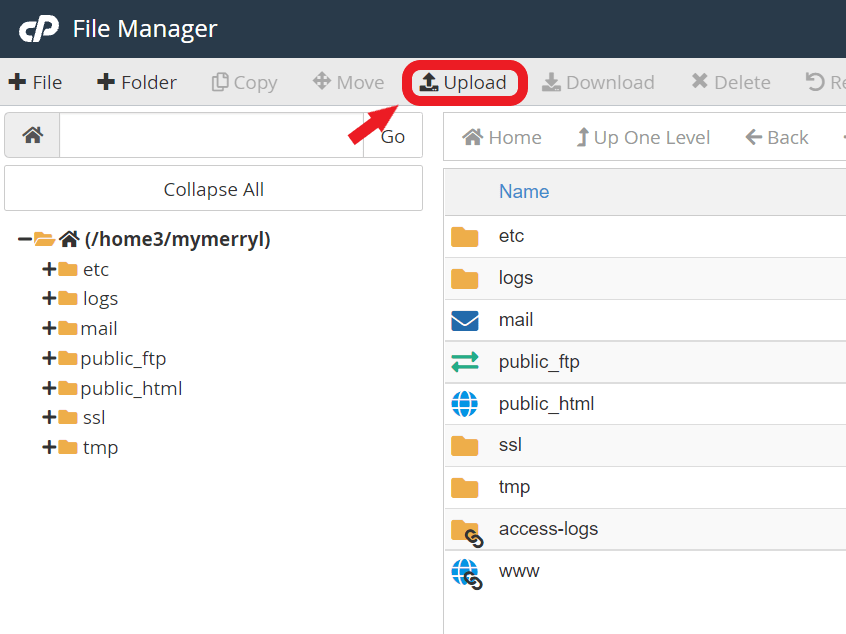The height and width of the screenshot is (634, 846).
Task: Sort files by the Name column header
Action: (x=524, y=192)
